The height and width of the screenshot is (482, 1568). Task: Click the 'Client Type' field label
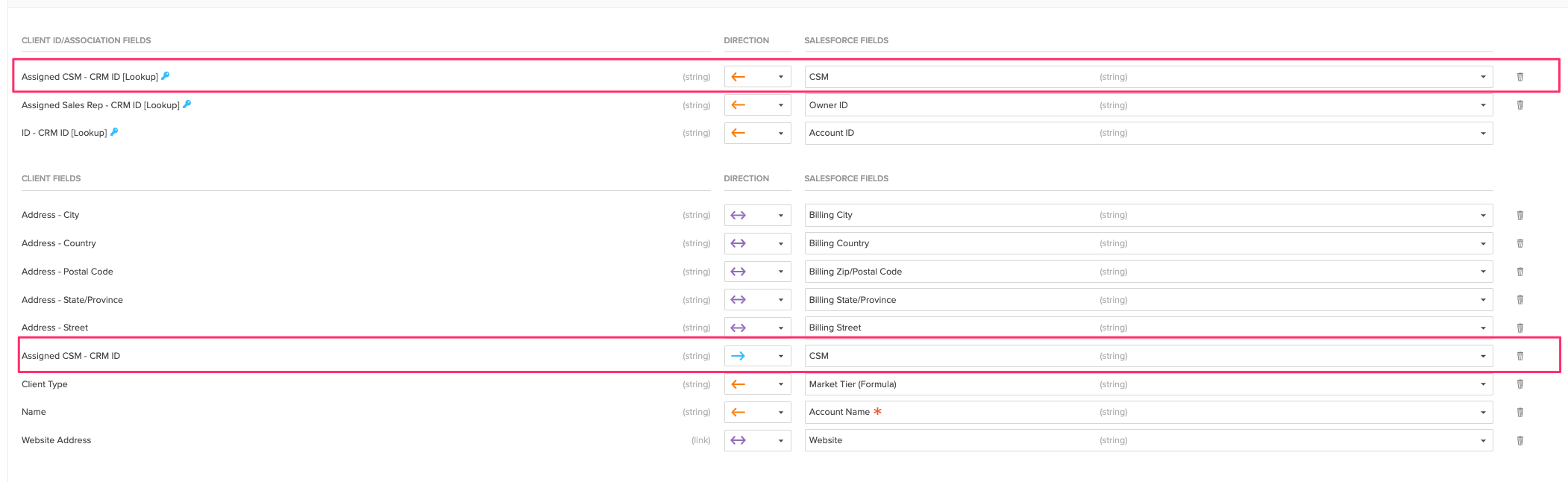click(x=45, y=384)
